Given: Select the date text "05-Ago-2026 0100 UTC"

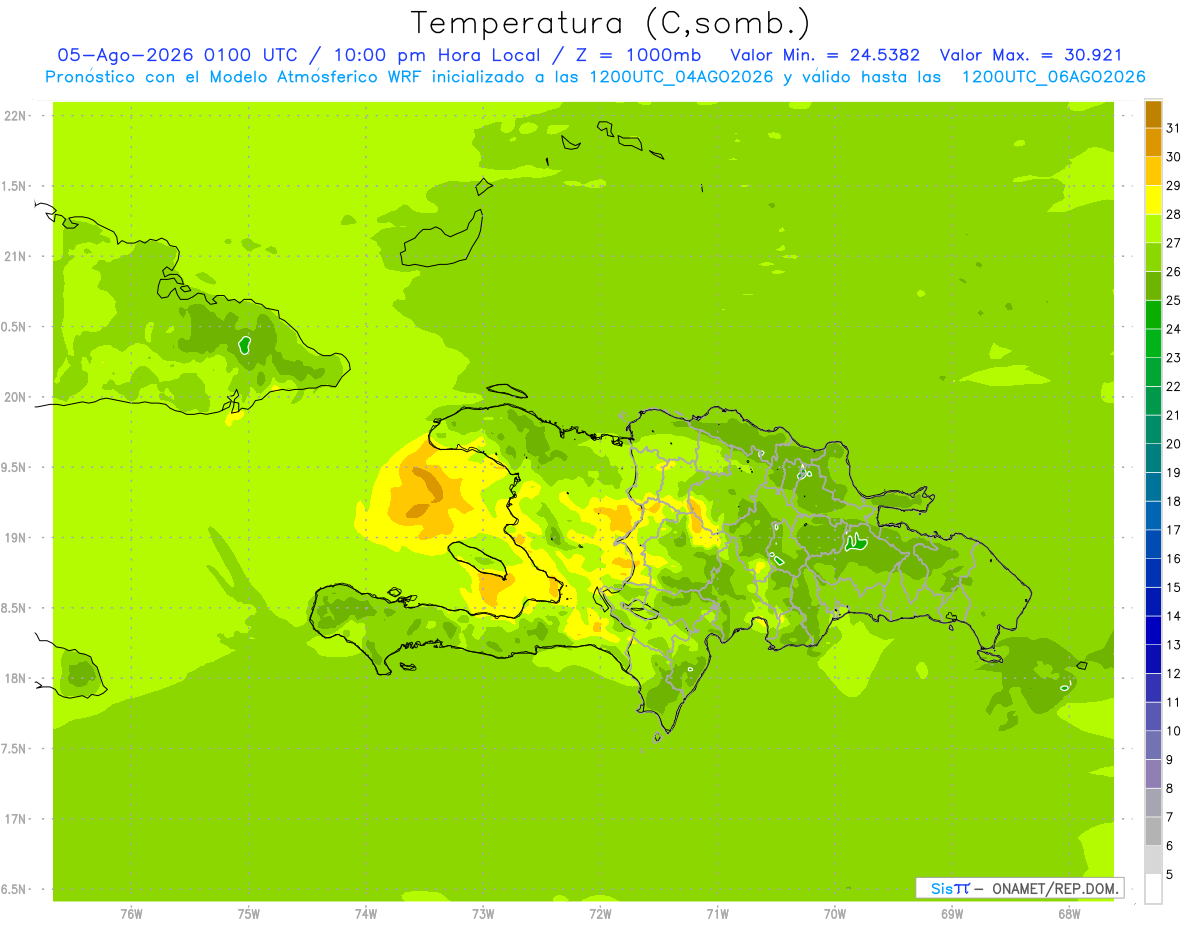Looking at the screenshot, I should 177,55.
